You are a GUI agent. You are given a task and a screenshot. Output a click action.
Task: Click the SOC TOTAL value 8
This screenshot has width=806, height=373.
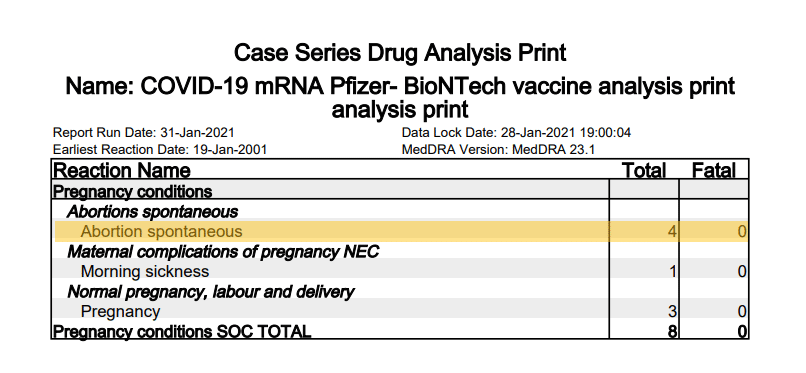(672, 331)
